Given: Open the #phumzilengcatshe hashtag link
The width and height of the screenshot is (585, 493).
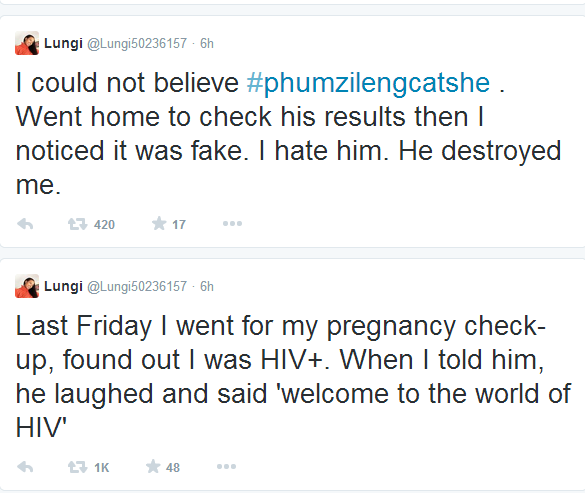Looking at the screenshot, I should coord(368,82).
